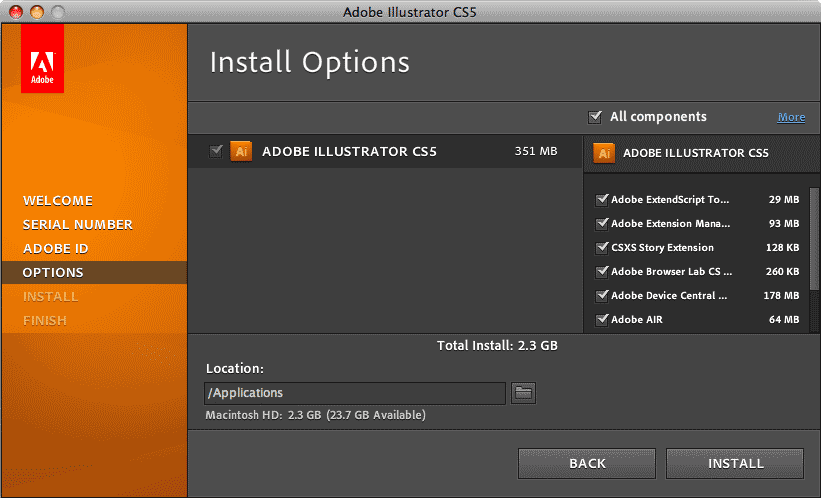The height and width of the screenshot is (498, 821).
Task: Click the components list scrollbar
Action: tap(814, 238)
